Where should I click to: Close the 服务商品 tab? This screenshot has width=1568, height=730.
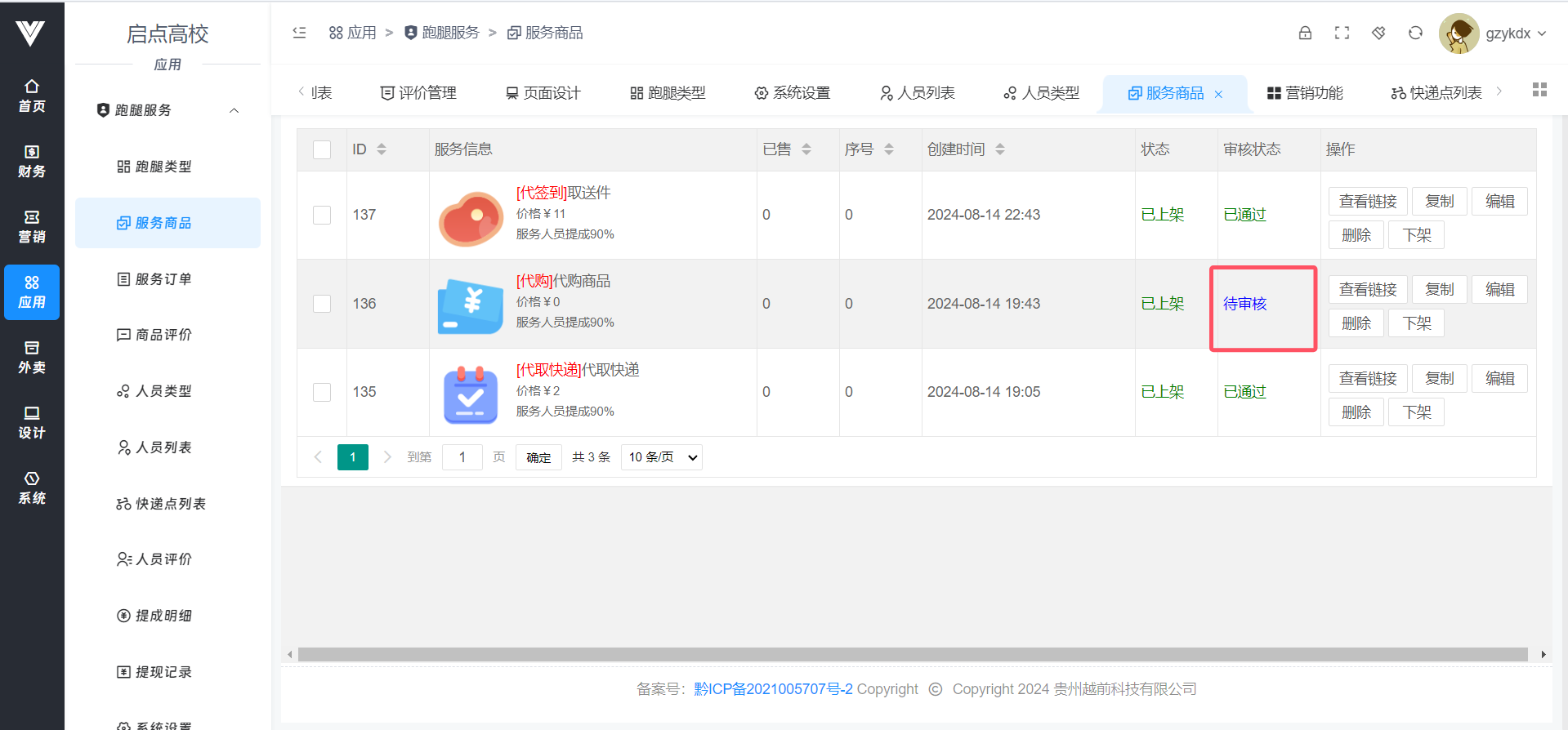click(1218, 94)
